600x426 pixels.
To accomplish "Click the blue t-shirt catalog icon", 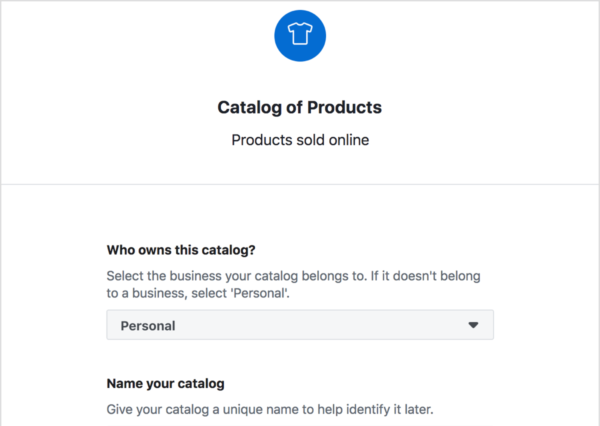I will click(x=300, y=36).
